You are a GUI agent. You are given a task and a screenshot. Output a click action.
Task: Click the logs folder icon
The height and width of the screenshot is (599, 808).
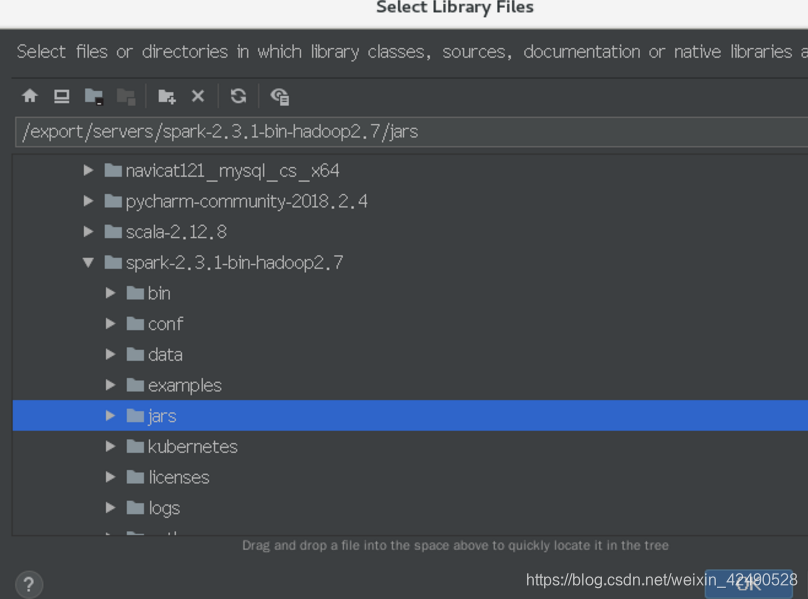[x=135, y=508]
